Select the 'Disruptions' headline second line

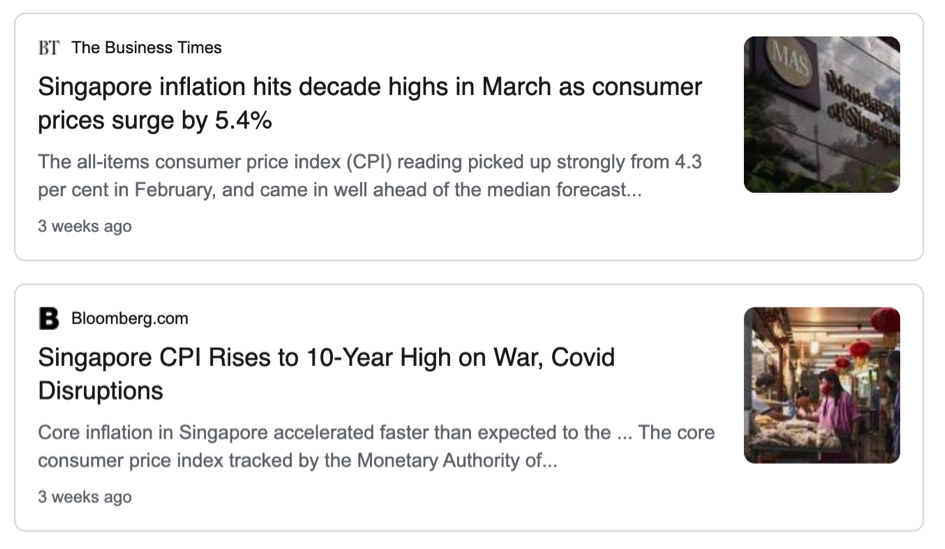tap(101, 391)
